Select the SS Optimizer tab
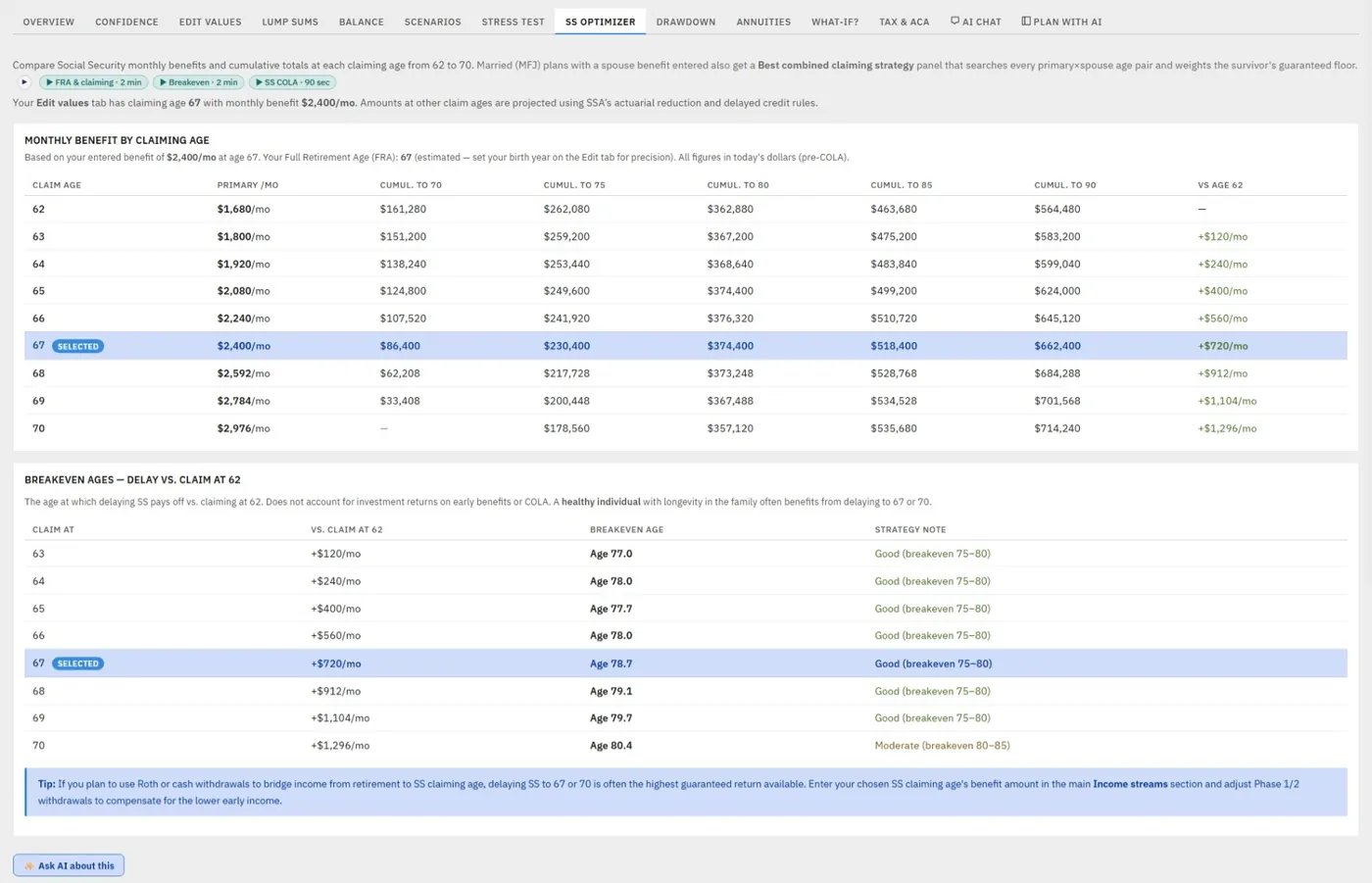This screenshot has height=883, width=1372. pos(600,22)
